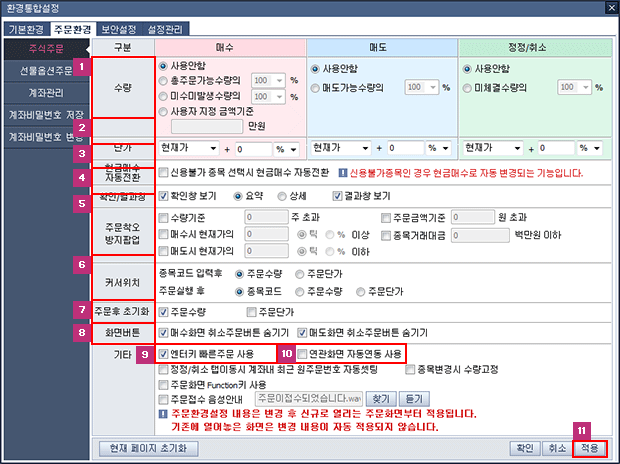The image size is (620, 464).
Task: Click the 적용 apply button
Action: tap(590, 448)
